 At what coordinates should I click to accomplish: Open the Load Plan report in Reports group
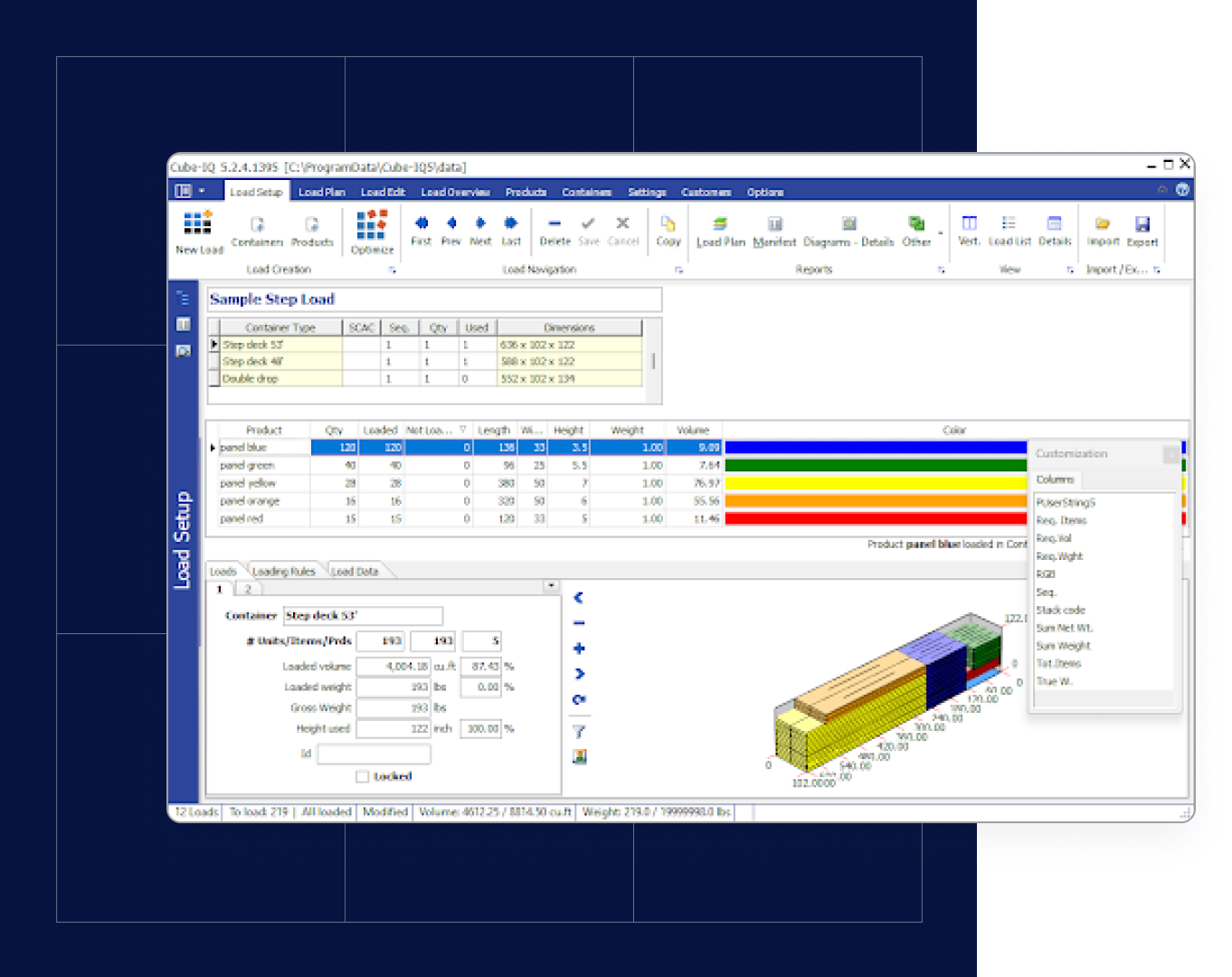721,232
